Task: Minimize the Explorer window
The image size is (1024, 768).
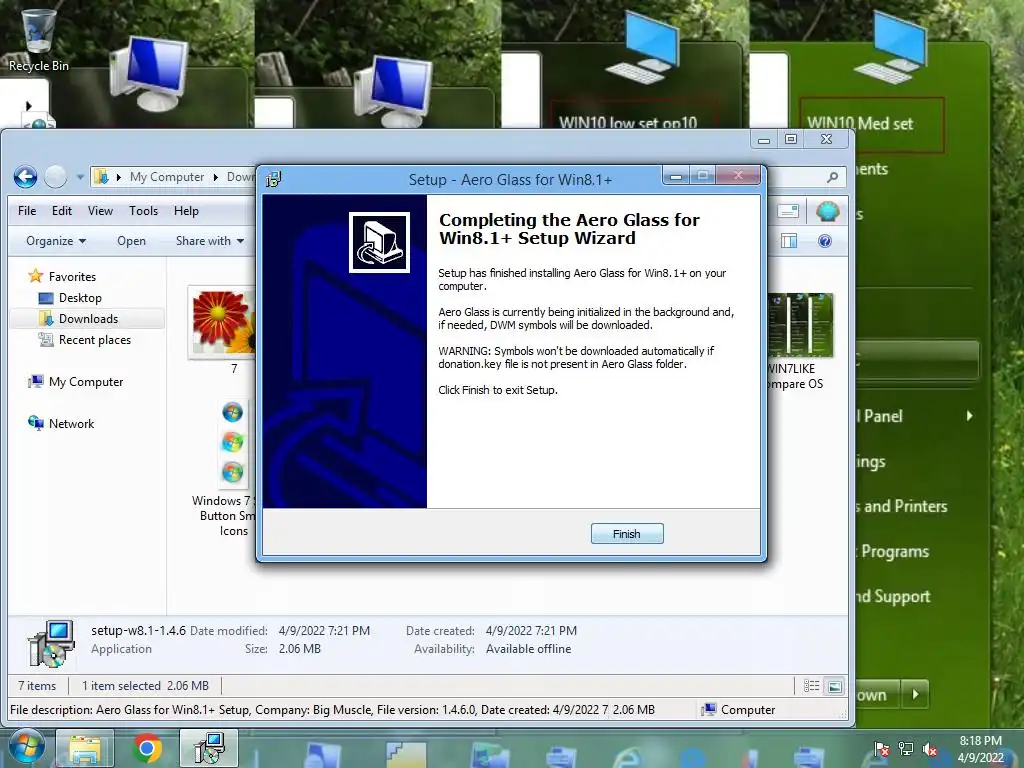Action: coord(763,139)
